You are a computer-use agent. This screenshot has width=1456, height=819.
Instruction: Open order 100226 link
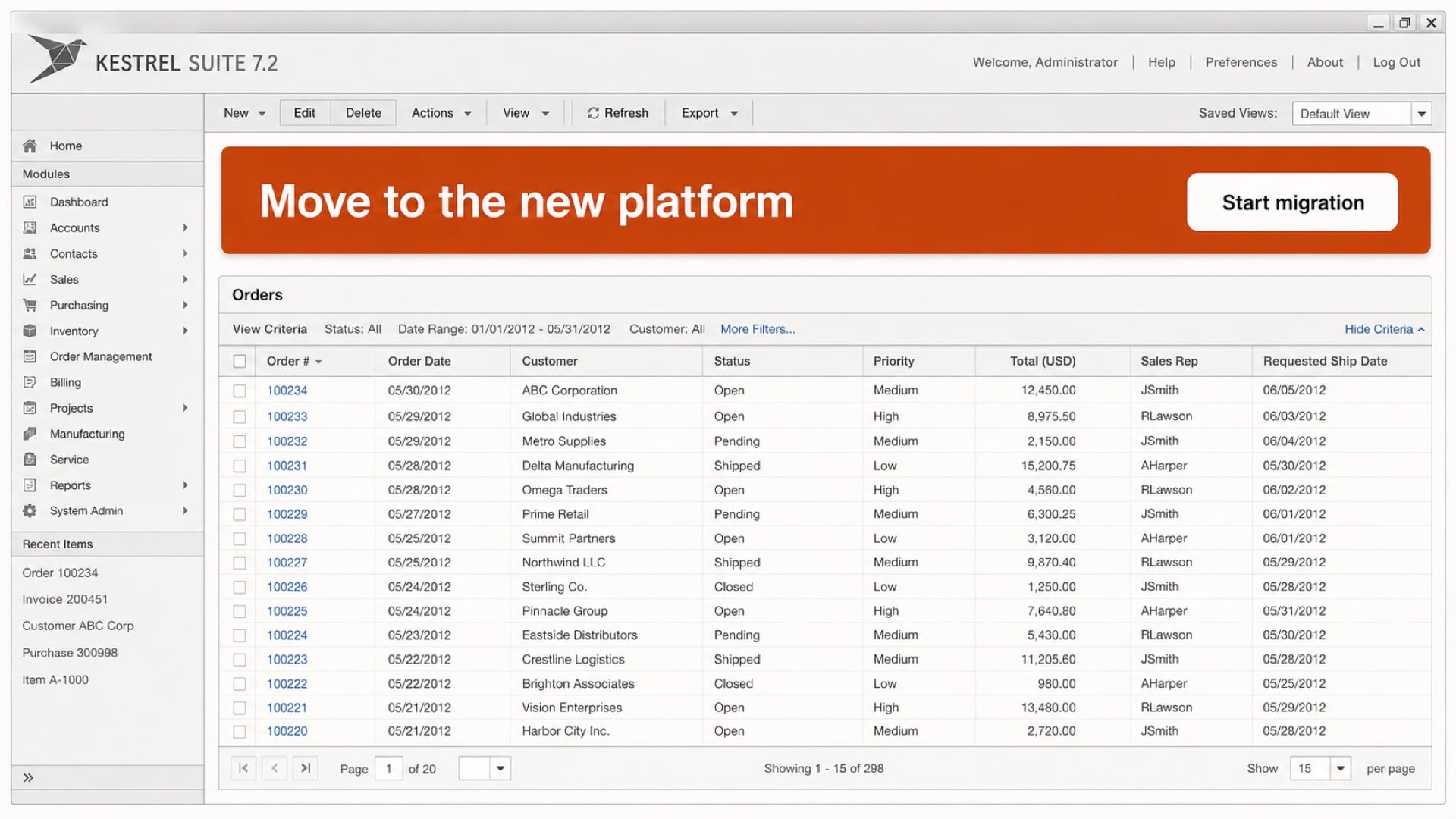(x=287, y=587)
